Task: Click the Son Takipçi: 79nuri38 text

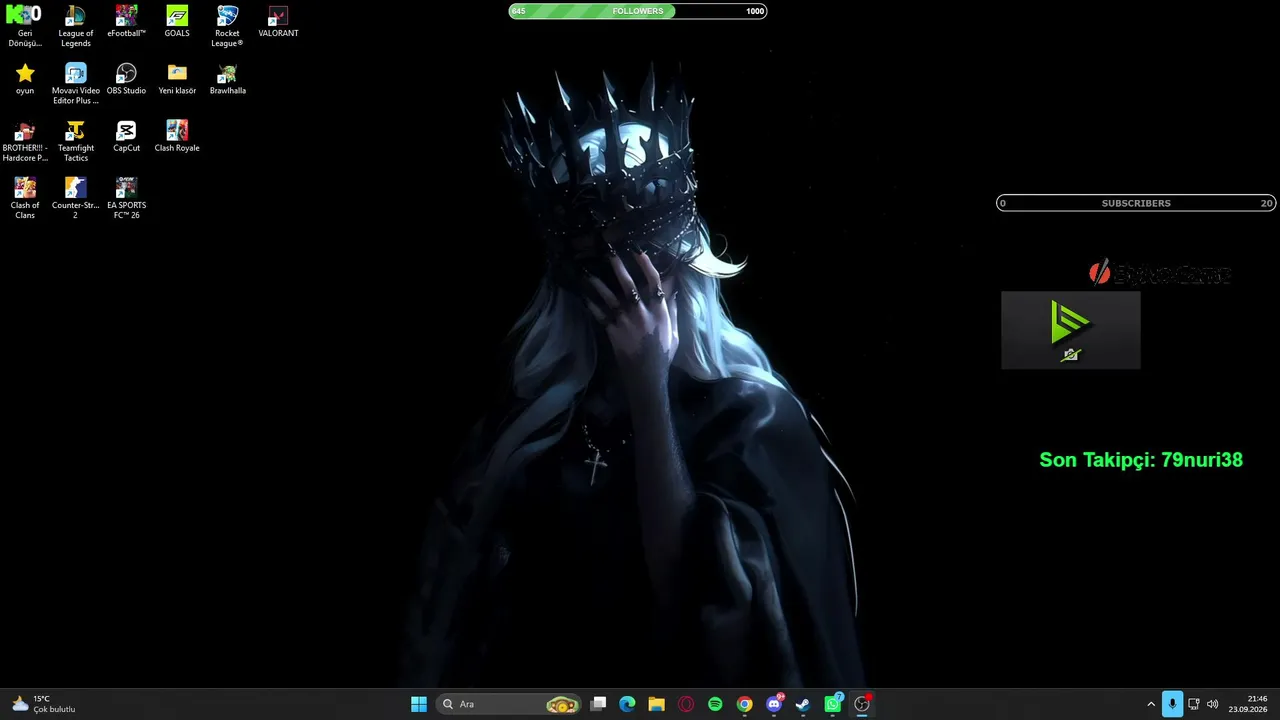Action: tap(1141, 460)
